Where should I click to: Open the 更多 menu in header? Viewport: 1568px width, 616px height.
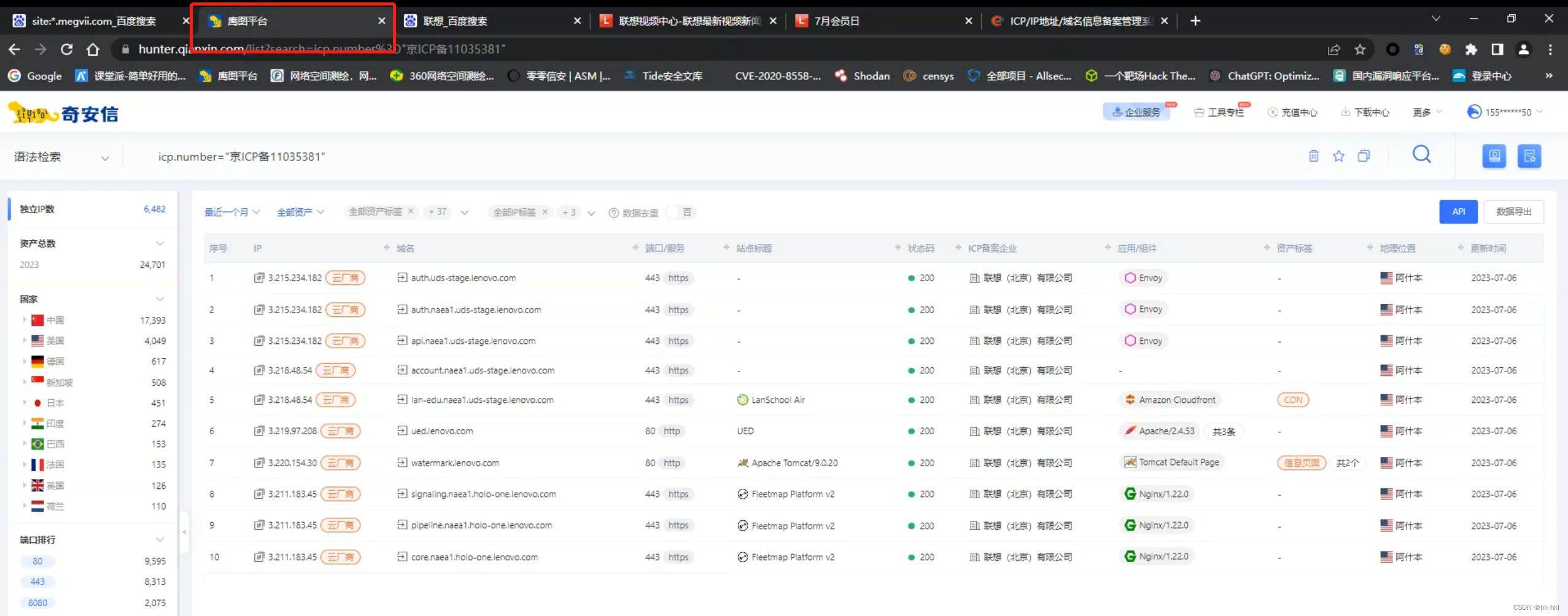click(1427, 112)
